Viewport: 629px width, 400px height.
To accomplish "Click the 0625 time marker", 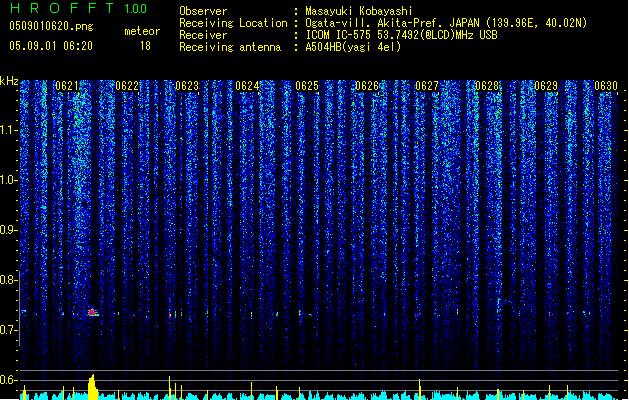I will (x=307, y=86).
